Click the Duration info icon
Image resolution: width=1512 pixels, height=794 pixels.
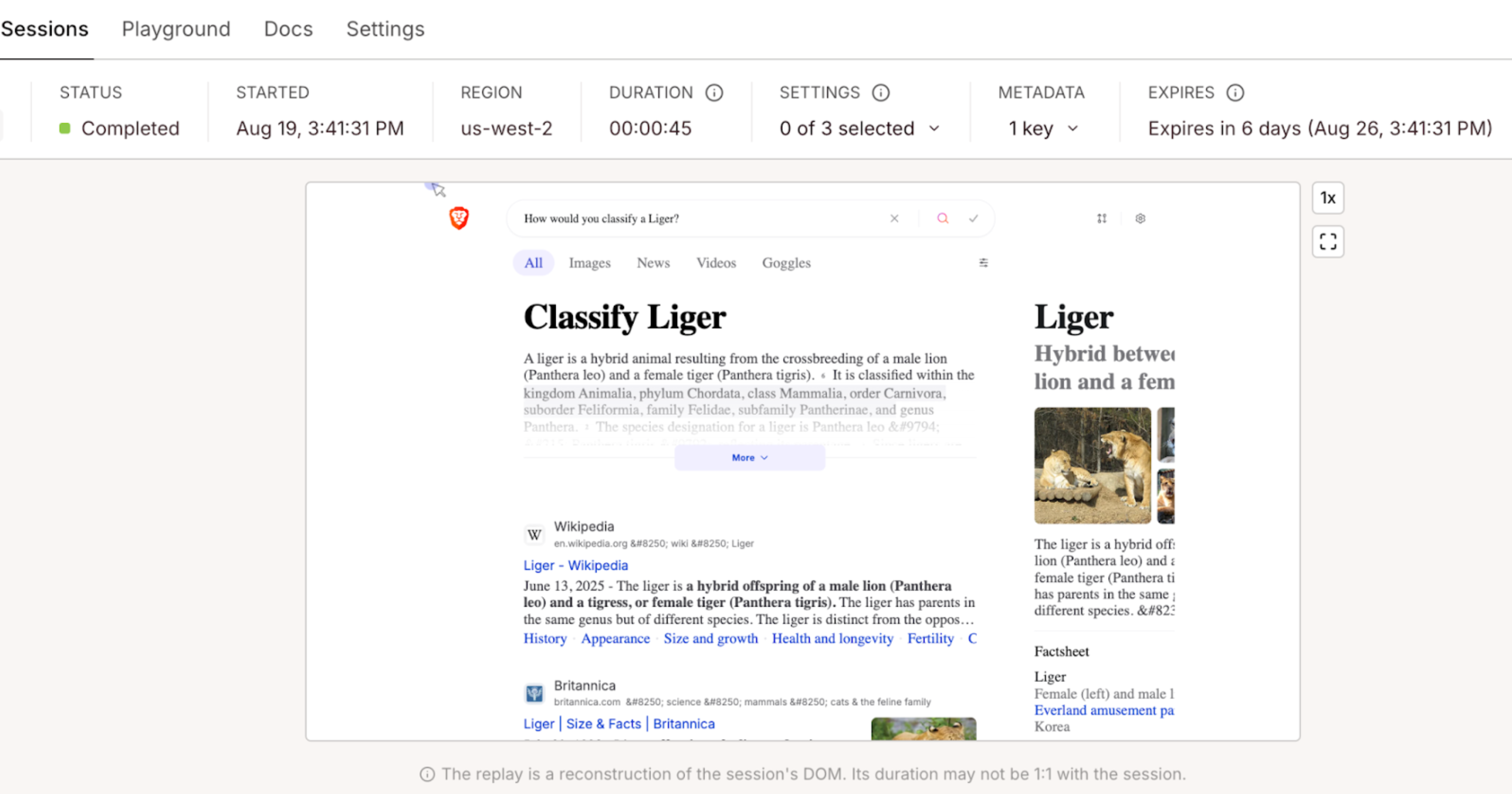point(714,92)
